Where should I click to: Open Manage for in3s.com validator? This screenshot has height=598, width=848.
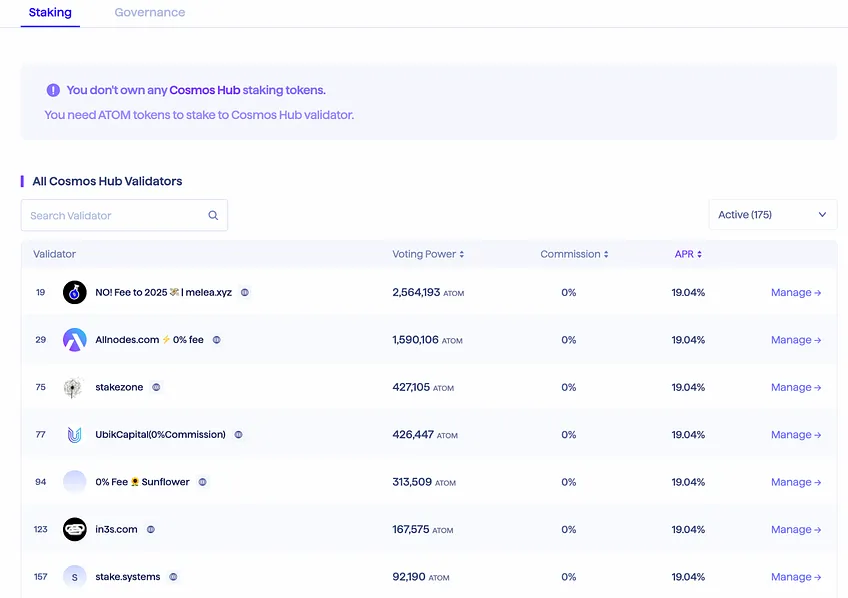(x=796, y=529)
